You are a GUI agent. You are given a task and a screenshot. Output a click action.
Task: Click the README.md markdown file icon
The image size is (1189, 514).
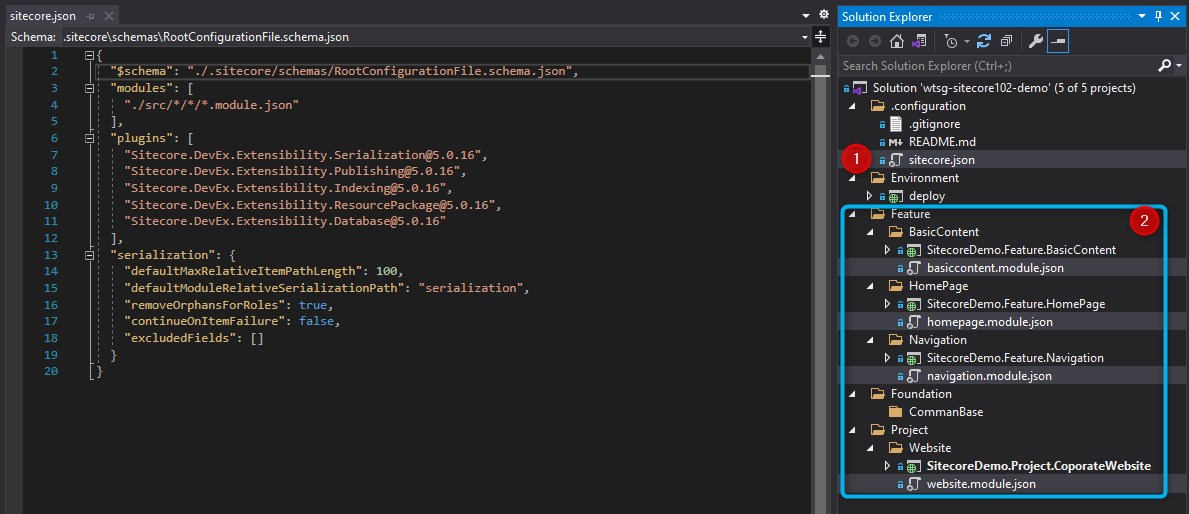coord(896,142)
